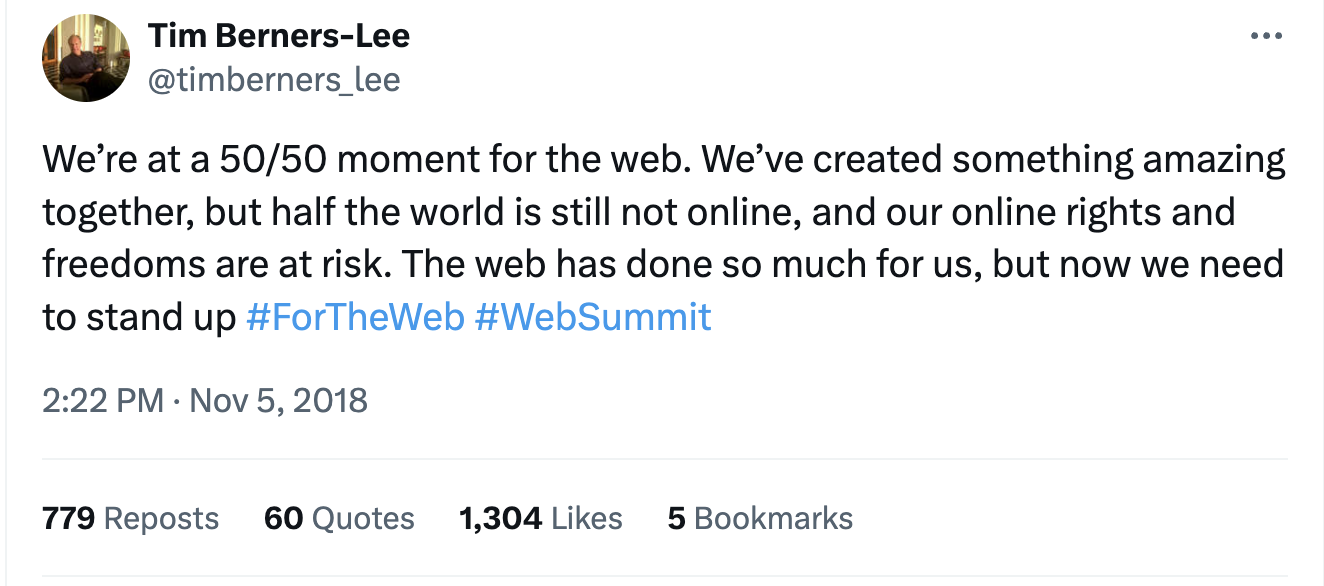Viewport: 1324px width, 586px height.
Task: Click the like count number 1,304
Action: point(500,518)
